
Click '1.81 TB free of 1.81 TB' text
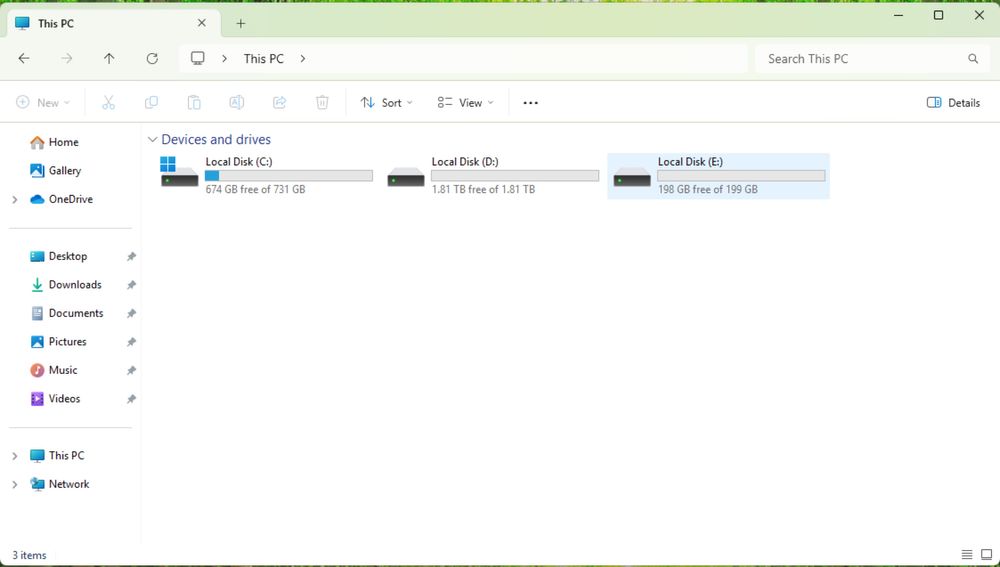483,189
